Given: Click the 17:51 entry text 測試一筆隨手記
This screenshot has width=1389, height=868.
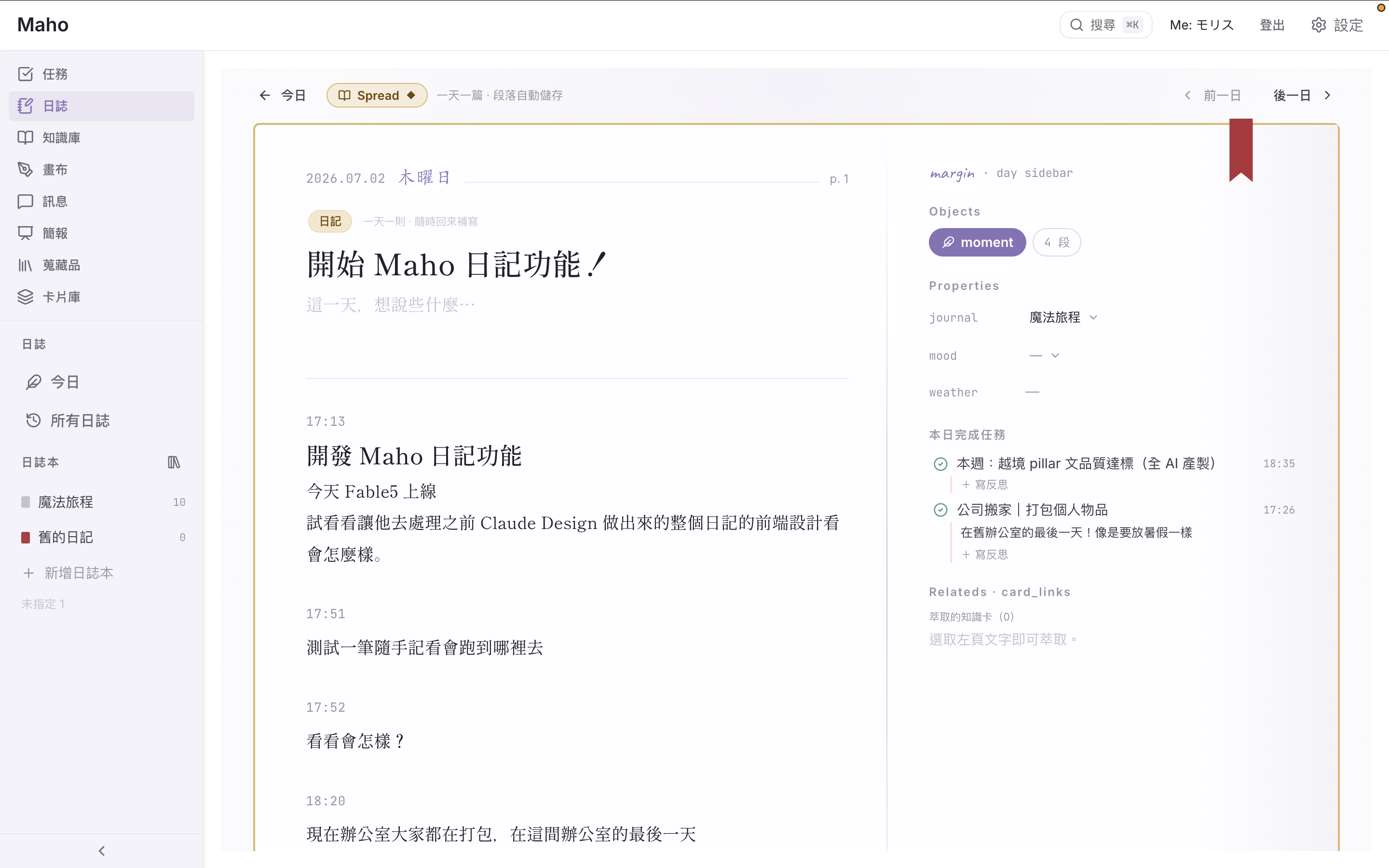Looking at the screenshot, I should [425, 648].
